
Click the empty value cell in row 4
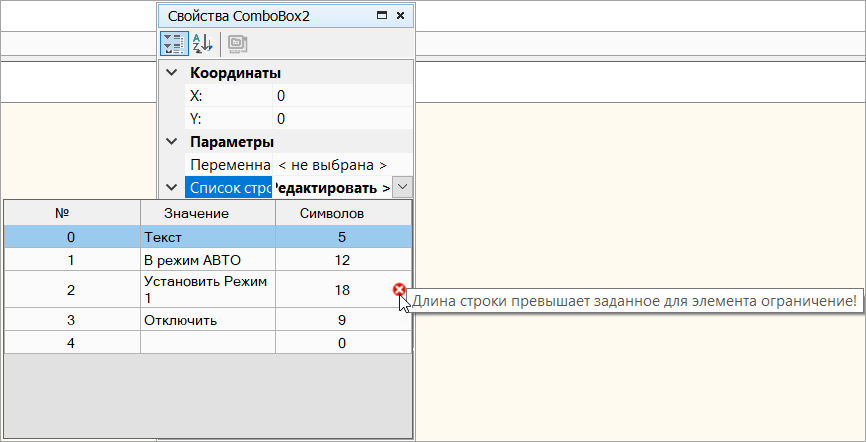pos(205,343)
